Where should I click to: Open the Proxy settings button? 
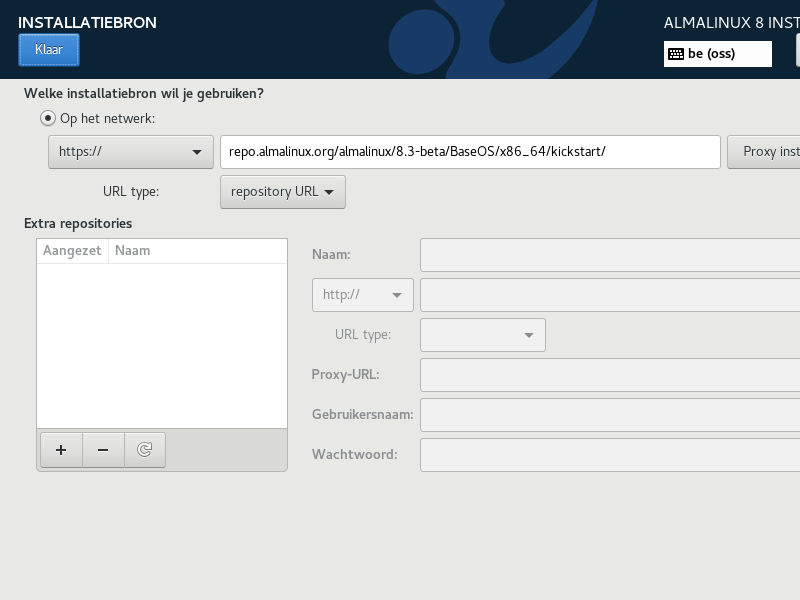[765, 152]
